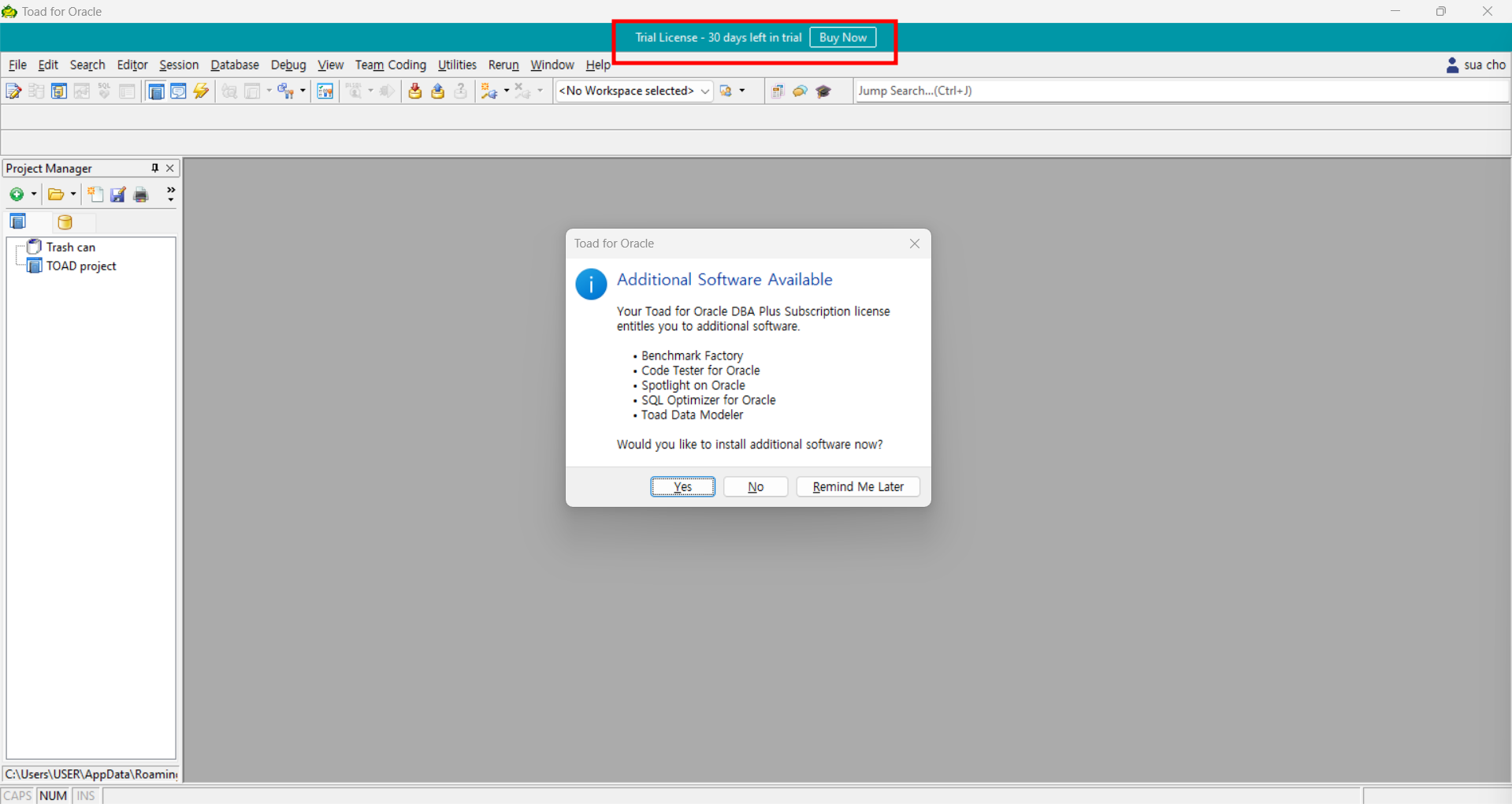
Task: Click the green Add item icon in Project Manager
Action: 17,194
